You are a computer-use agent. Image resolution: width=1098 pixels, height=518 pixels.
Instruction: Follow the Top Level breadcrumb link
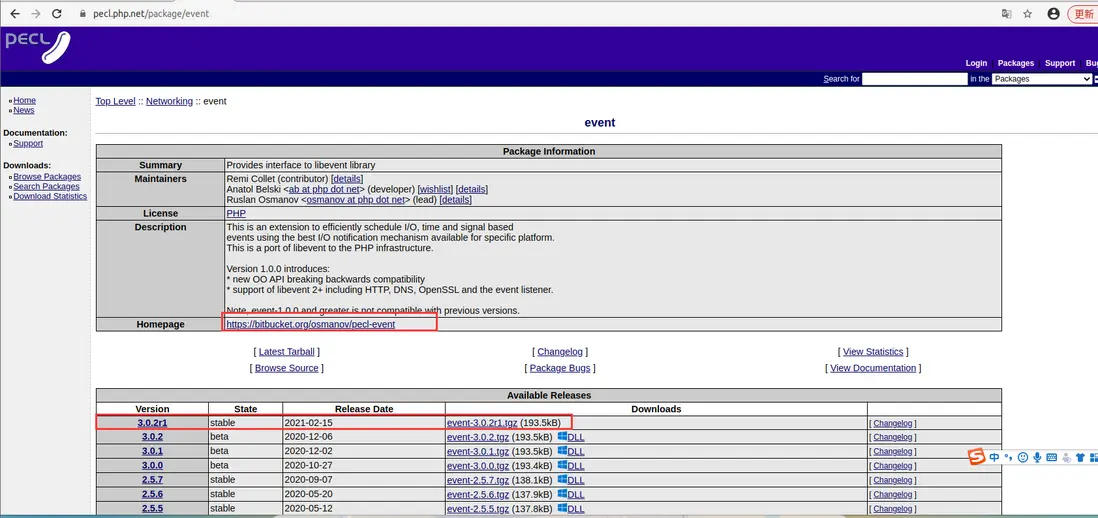tap(116, 102)
